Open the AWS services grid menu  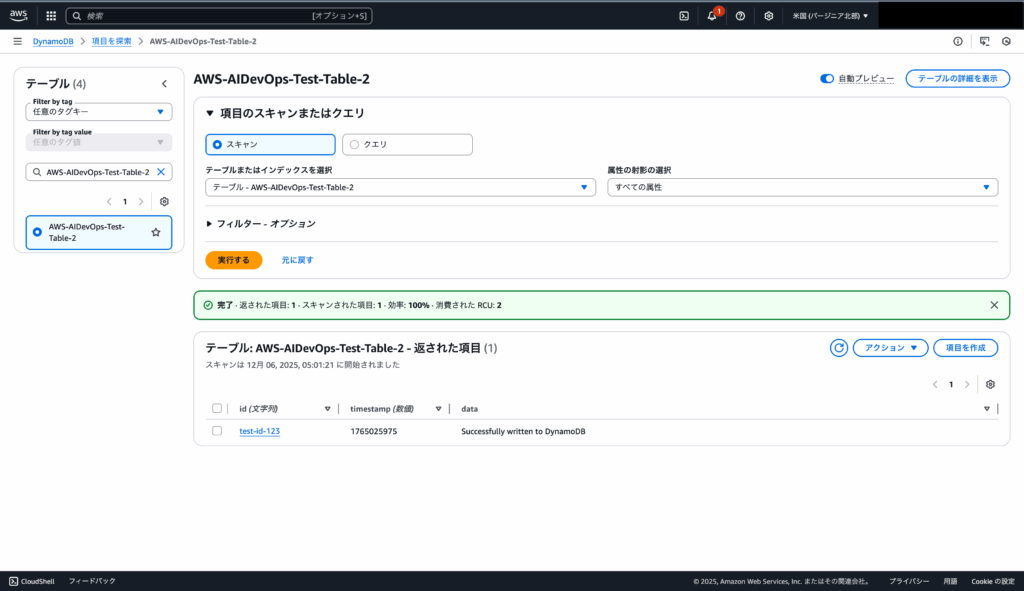[51, 16]
